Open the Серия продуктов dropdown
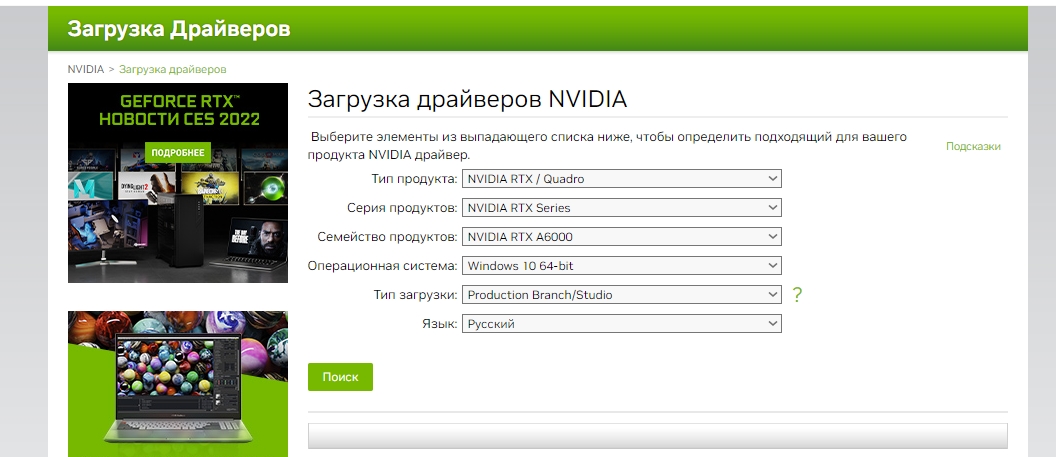The height and width of the screenshot is (457, 1056). (621, 208)
